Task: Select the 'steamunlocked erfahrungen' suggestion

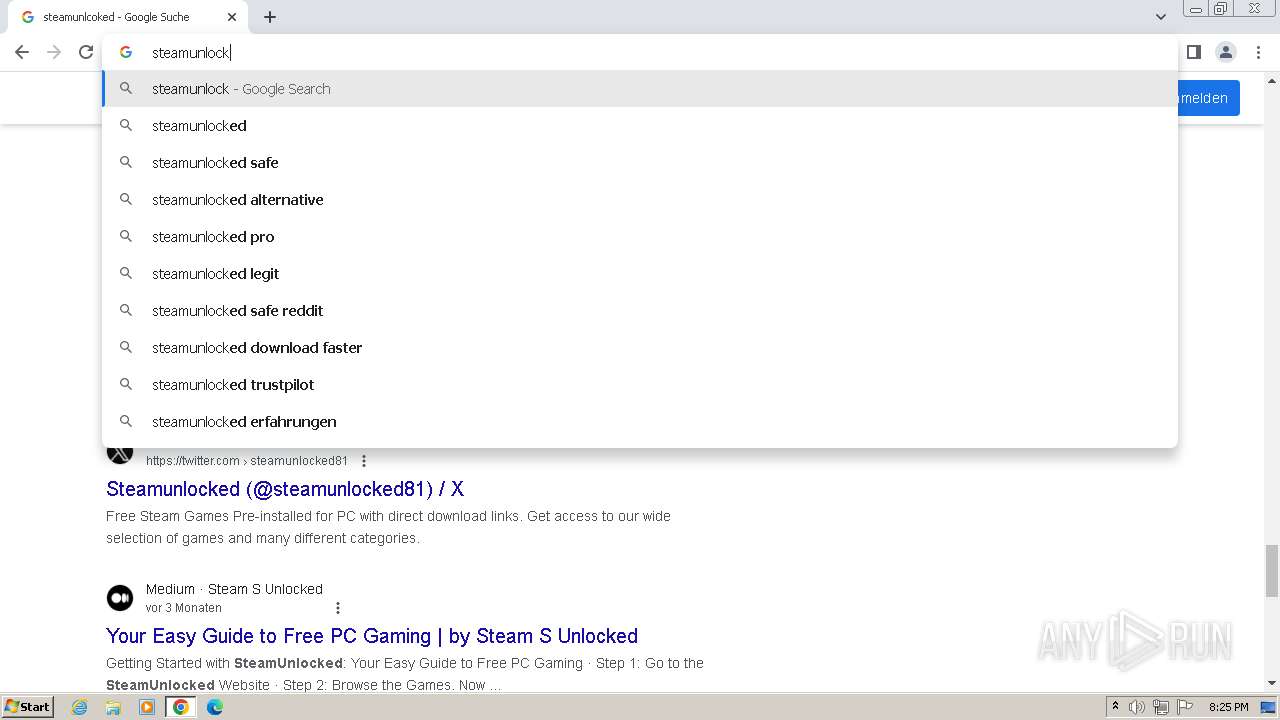Action: click(640, 422)
